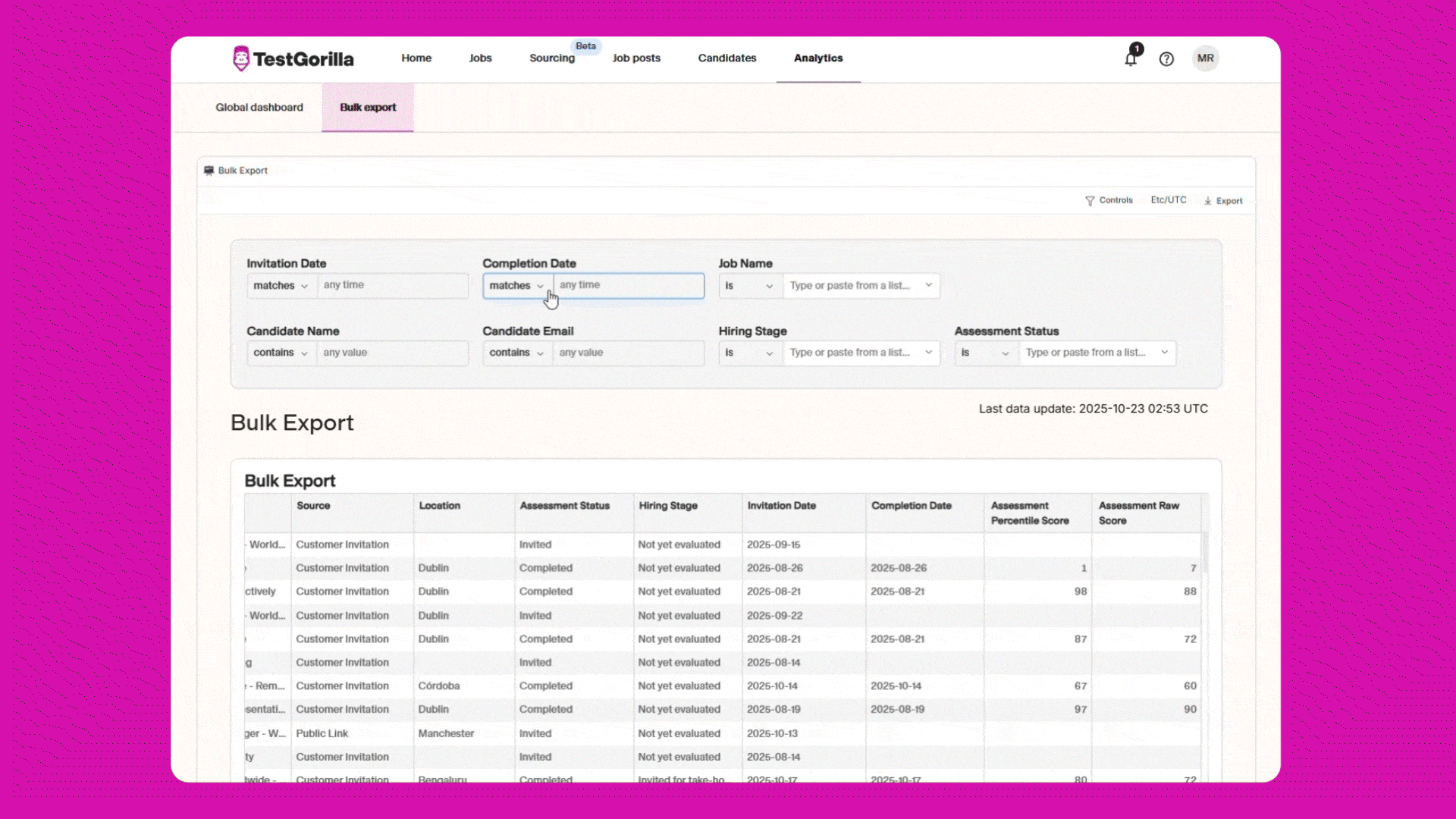Click the Etc/UTC timezone button
Image resolution: width=1456 pixels, height=819 pixels.
[x=1169, y=200]
